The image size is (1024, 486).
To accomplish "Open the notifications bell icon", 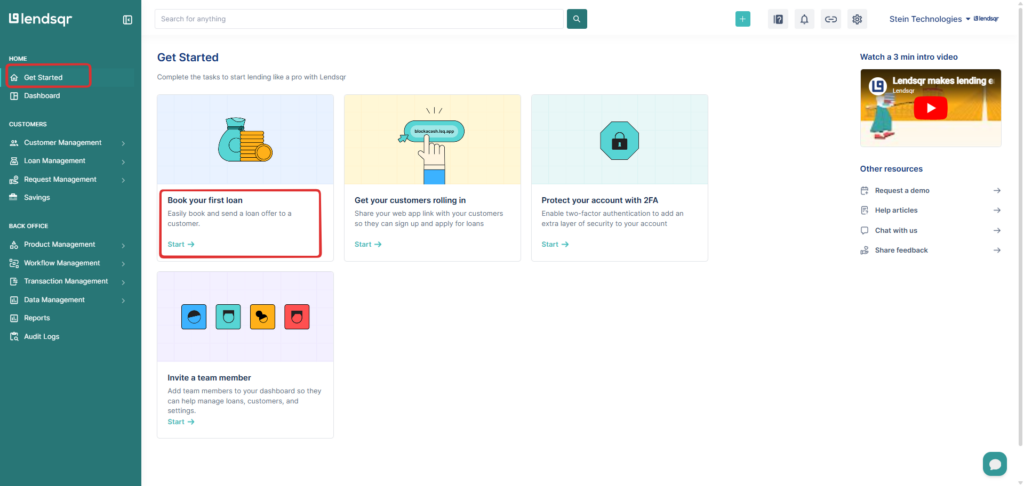I will click(x=804, y=19).
